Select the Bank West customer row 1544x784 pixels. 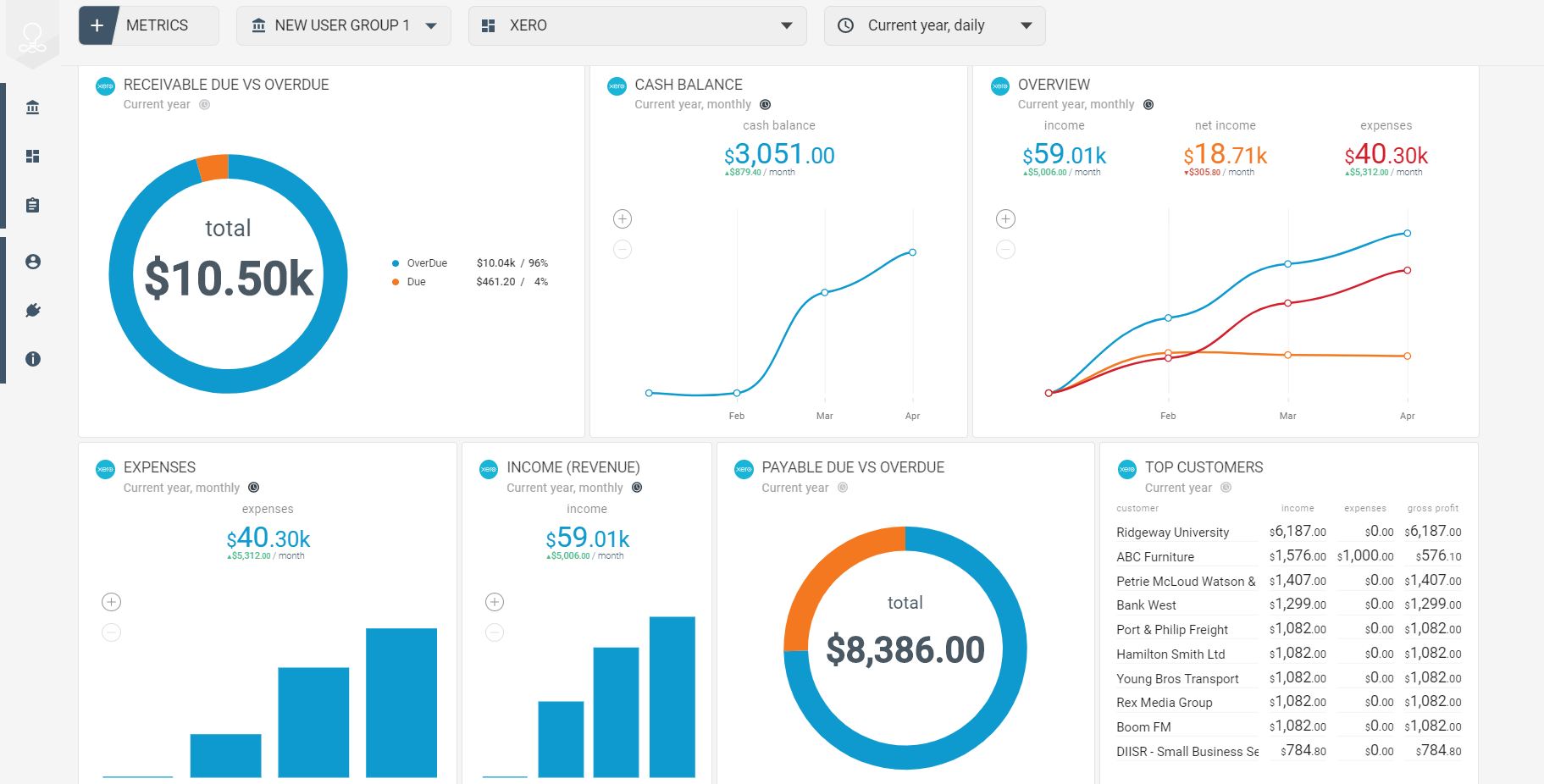[x=1288, y=605]
